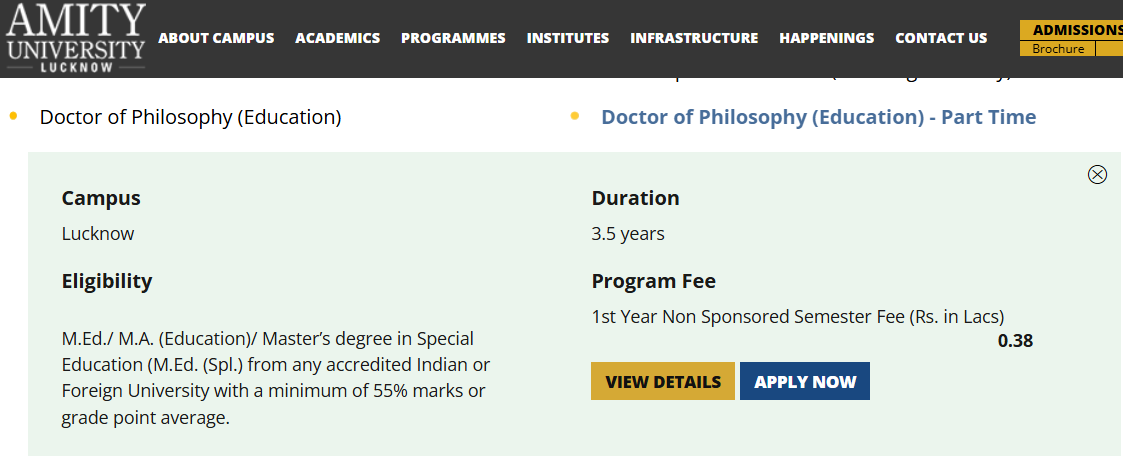Screen dimensions: 1123x456
Task: Open the Brochure link
Action: [x=1057, y=49]
